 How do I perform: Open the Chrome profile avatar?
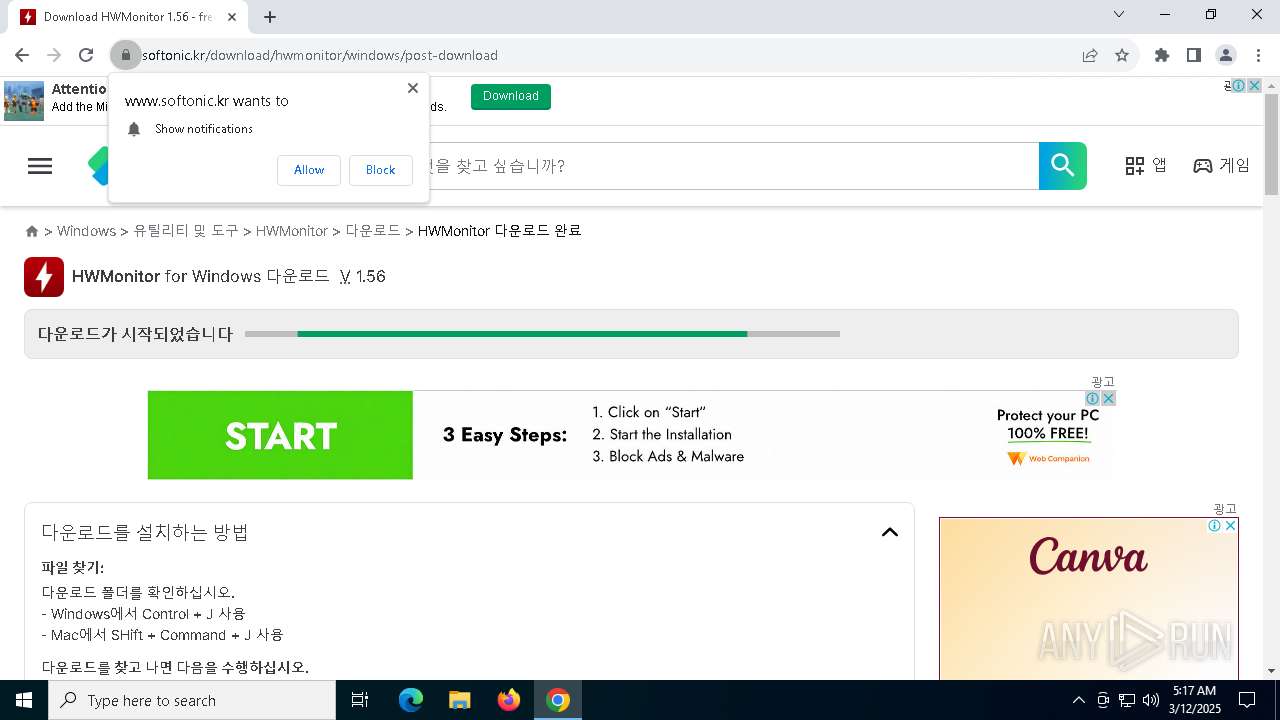point(1226,55)
